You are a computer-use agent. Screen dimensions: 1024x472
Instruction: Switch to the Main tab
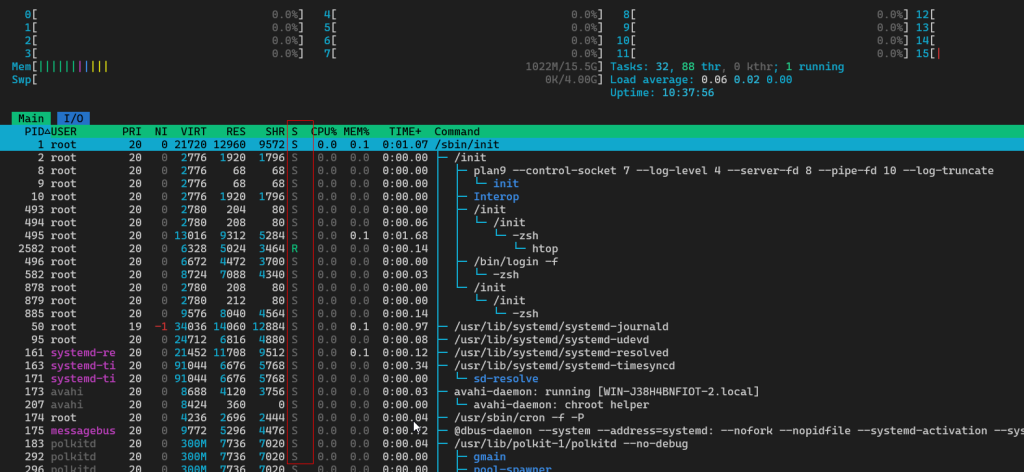pyautogui.click(x=31, y=118)
